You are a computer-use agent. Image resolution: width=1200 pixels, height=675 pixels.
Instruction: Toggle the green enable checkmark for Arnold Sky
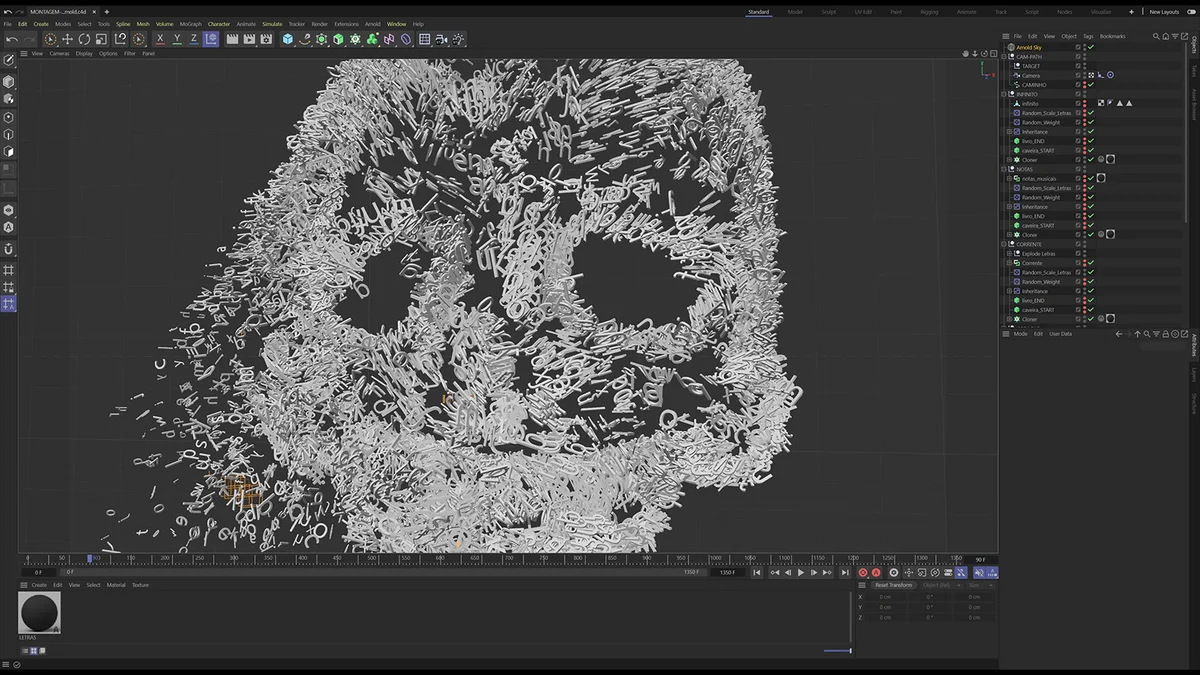point(1091,47)
